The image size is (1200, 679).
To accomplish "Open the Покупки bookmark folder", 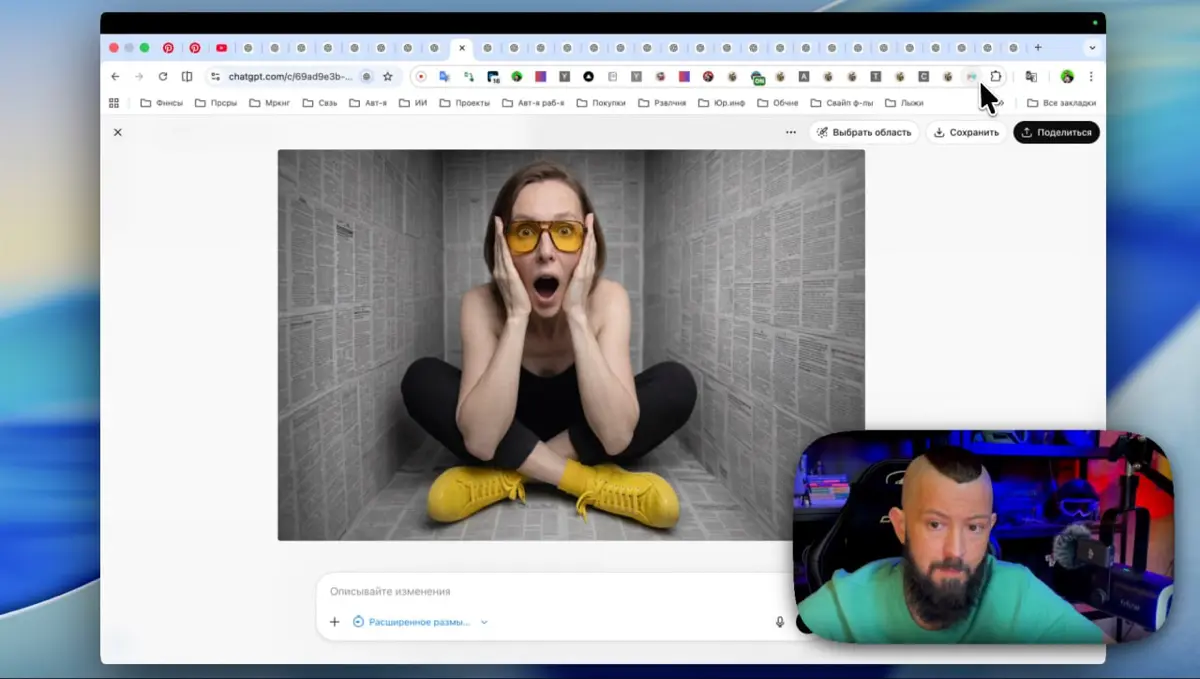I will (601, 103).
